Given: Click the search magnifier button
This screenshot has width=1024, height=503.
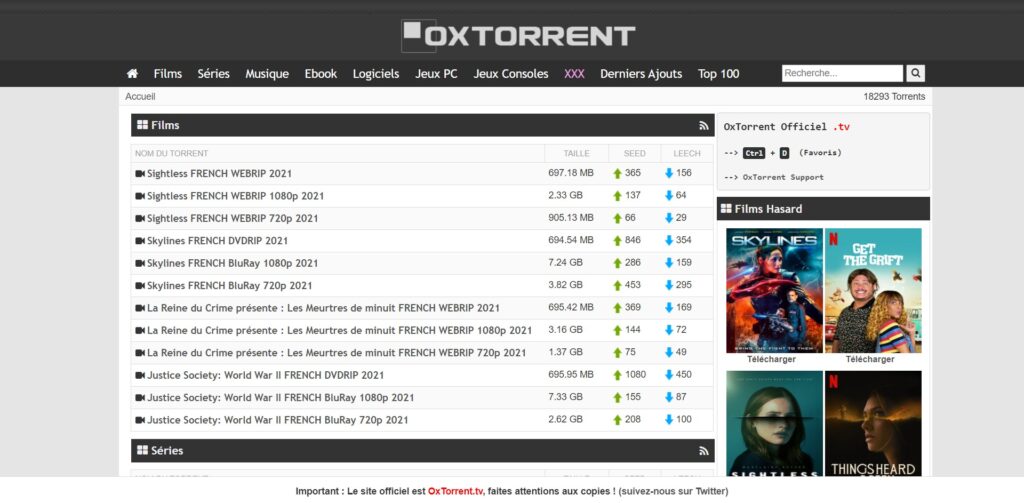Looking at the screenshot, I should [x=916, y=73].
